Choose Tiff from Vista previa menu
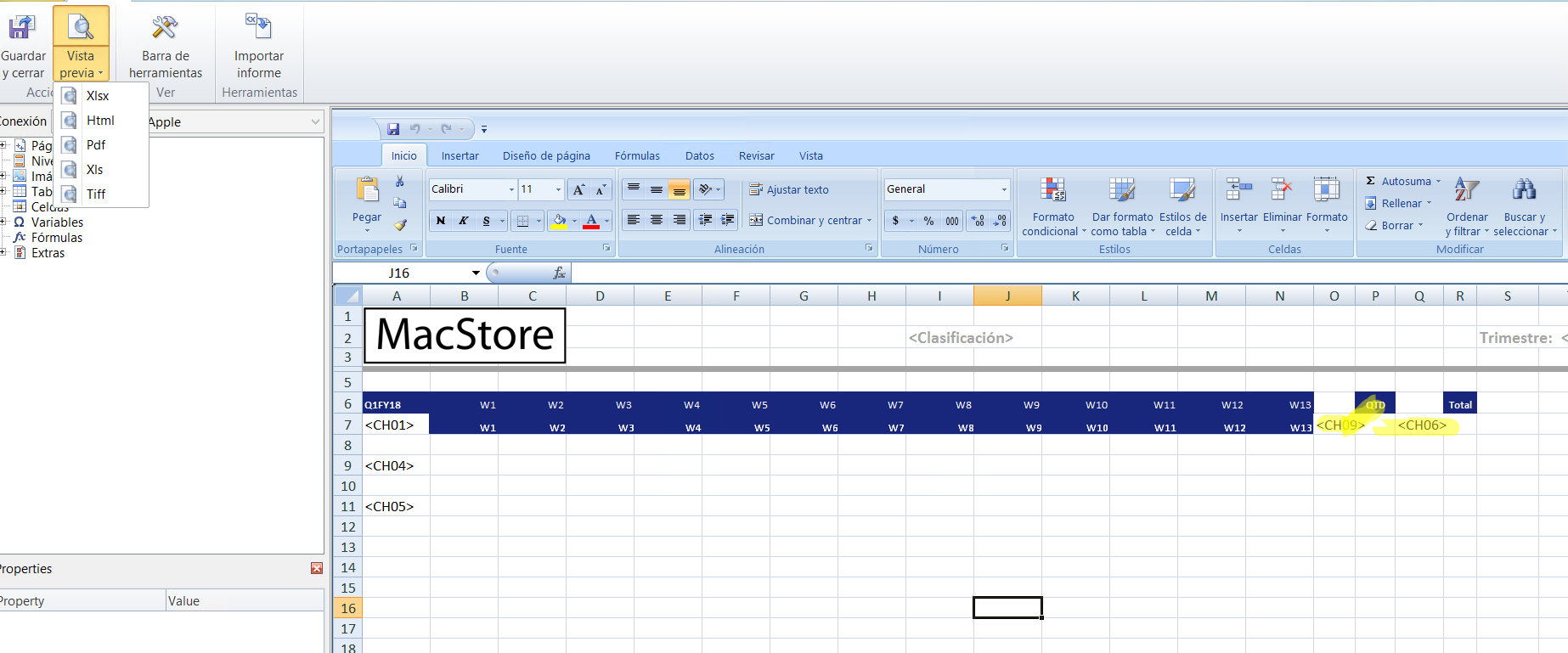The width and height of the screenshot is (1568, 653). click(100, 194)
